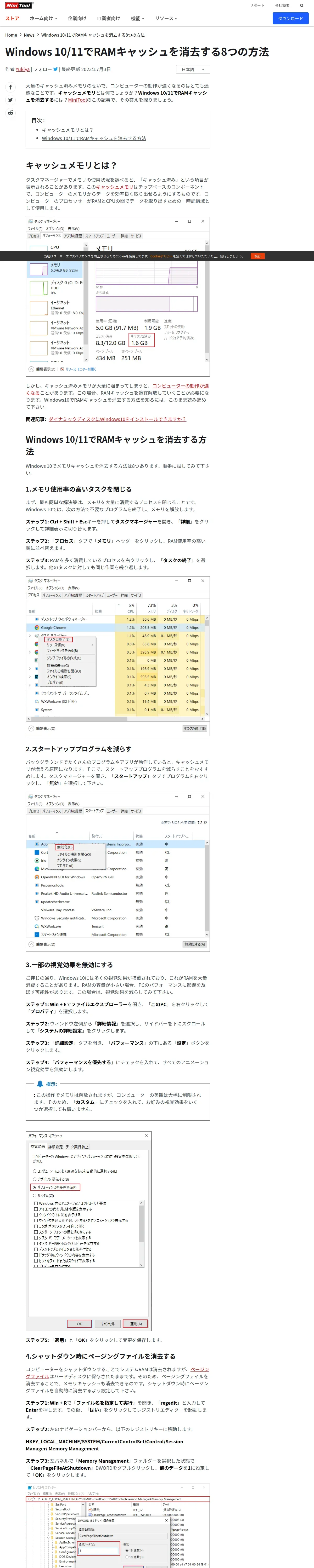The height and width of the screenshot is (1568, 314).
Task: Open 企業向け navigation item
Action: pyautogui.click(x=77, y=18)
